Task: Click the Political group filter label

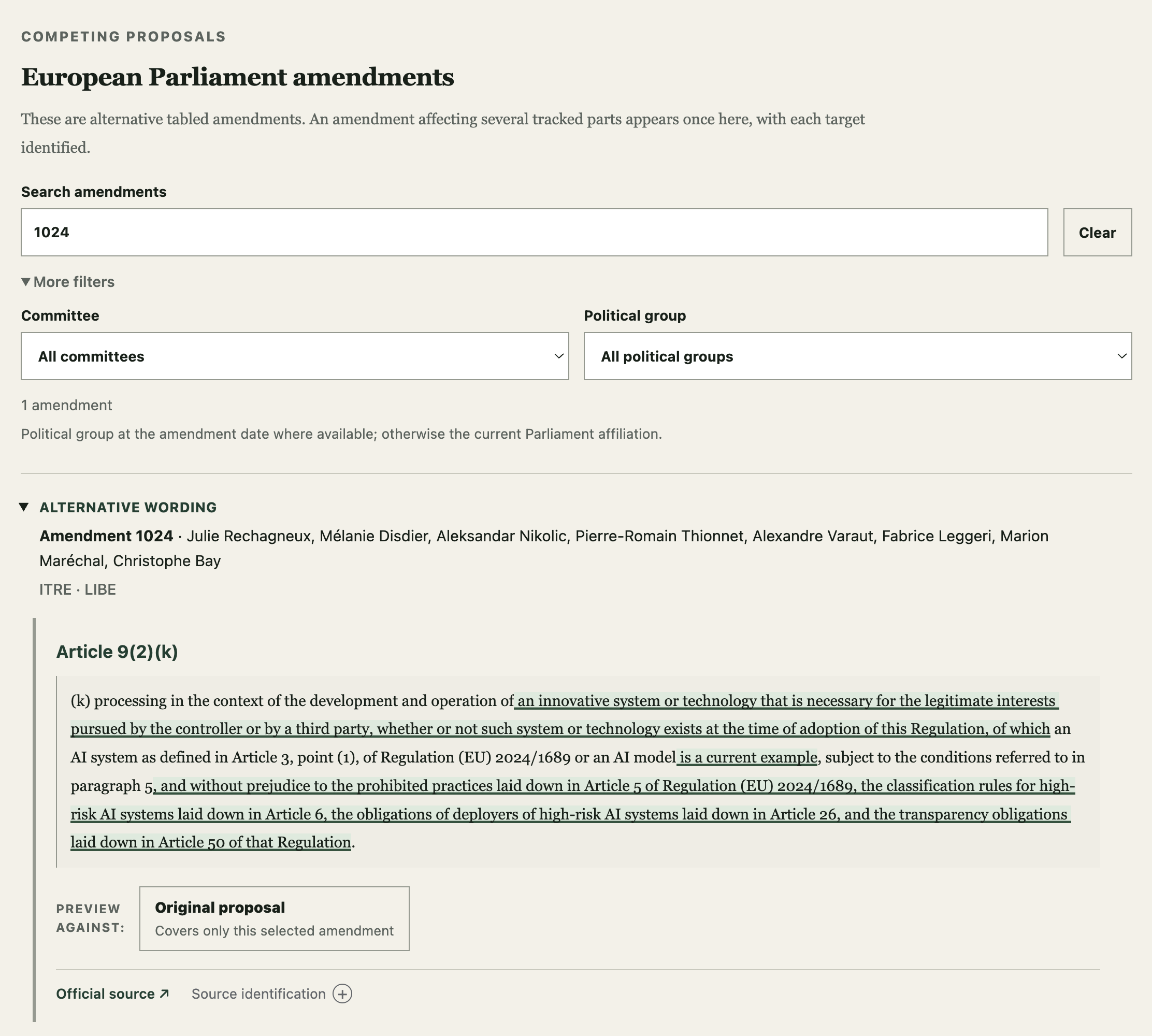Action: [x=635, y=315]
